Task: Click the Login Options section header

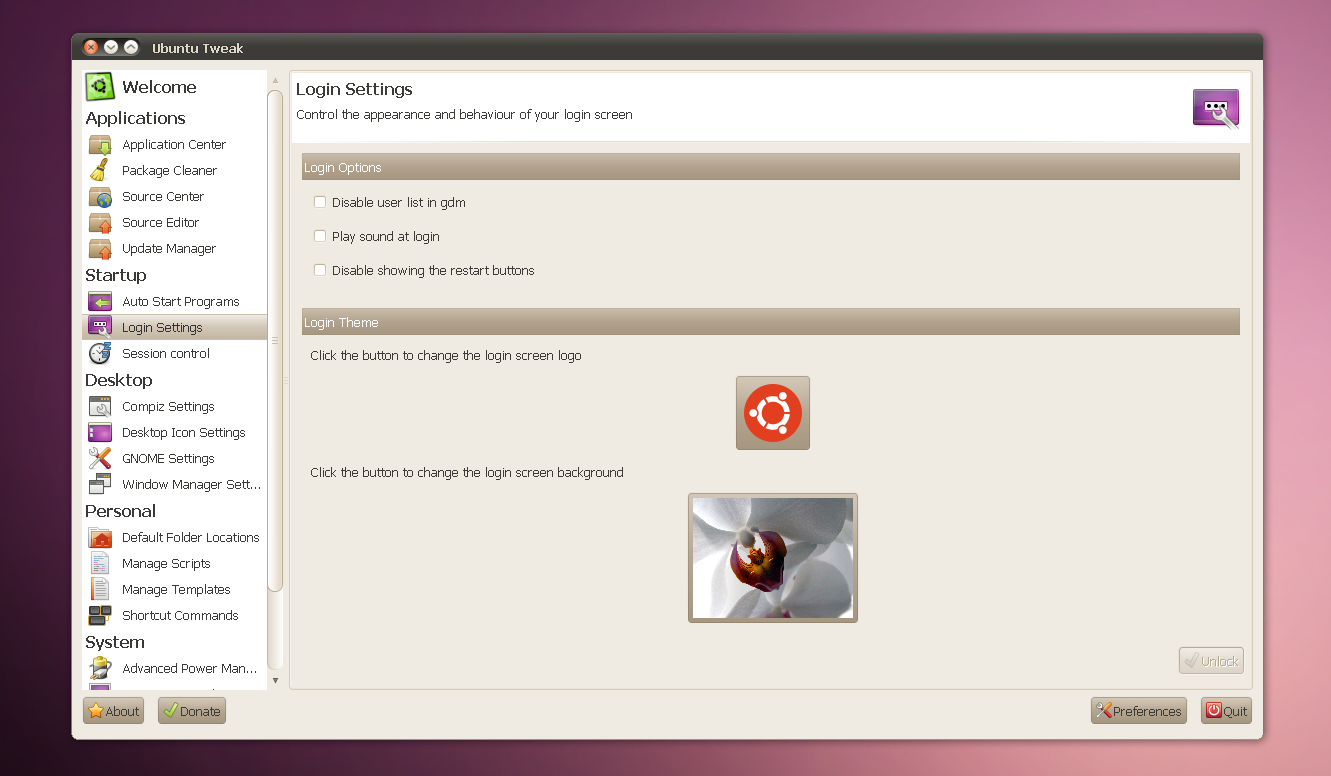Action: coord(771,167)
